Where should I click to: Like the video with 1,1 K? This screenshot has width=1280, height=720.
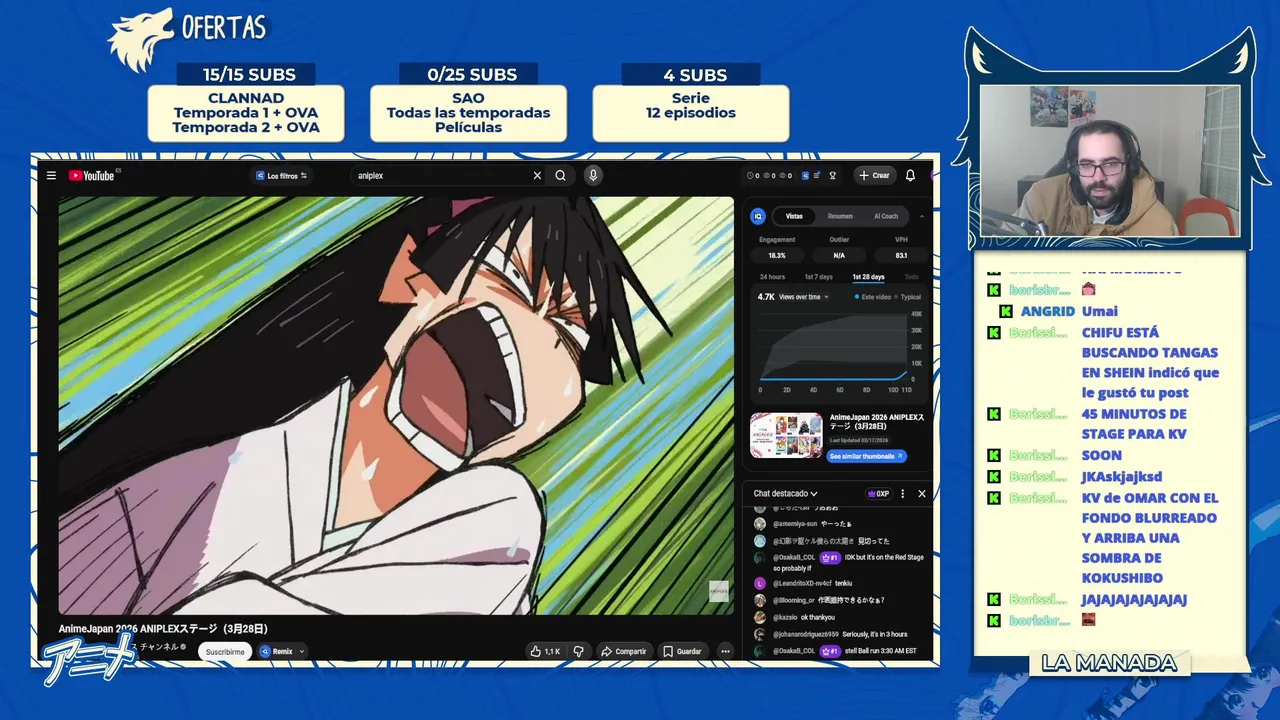(x=545, y=651)
